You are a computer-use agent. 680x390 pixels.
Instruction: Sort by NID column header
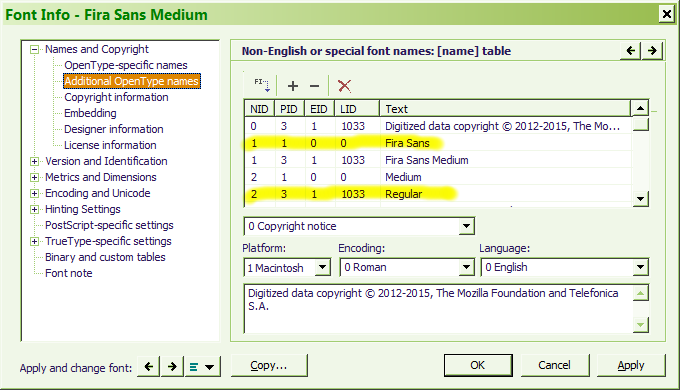[259, 109]
